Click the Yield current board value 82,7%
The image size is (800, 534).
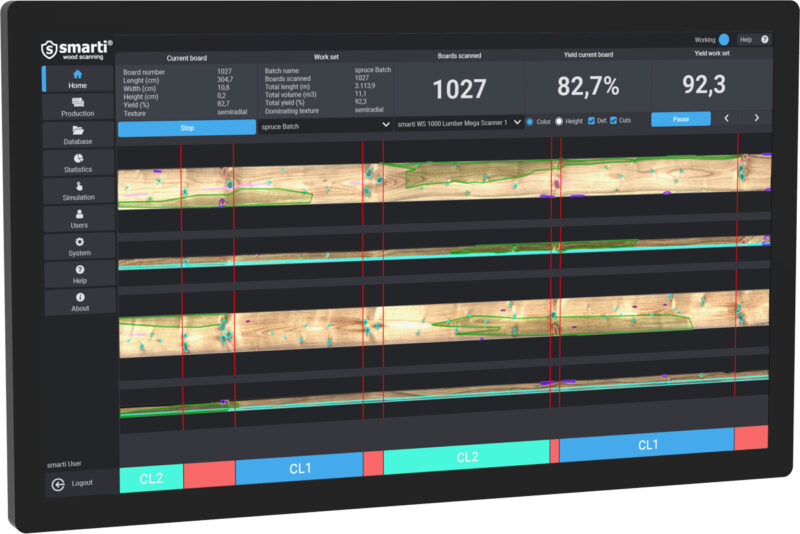588,86
